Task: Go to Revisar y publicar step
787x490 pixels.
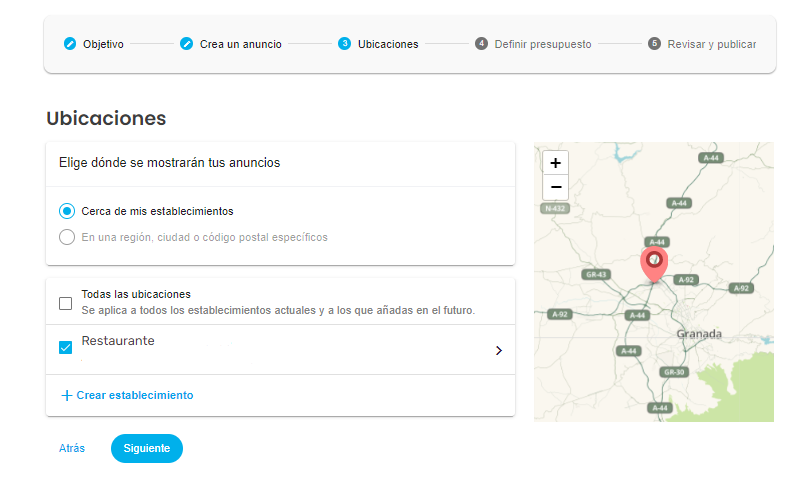Action: 711,44
